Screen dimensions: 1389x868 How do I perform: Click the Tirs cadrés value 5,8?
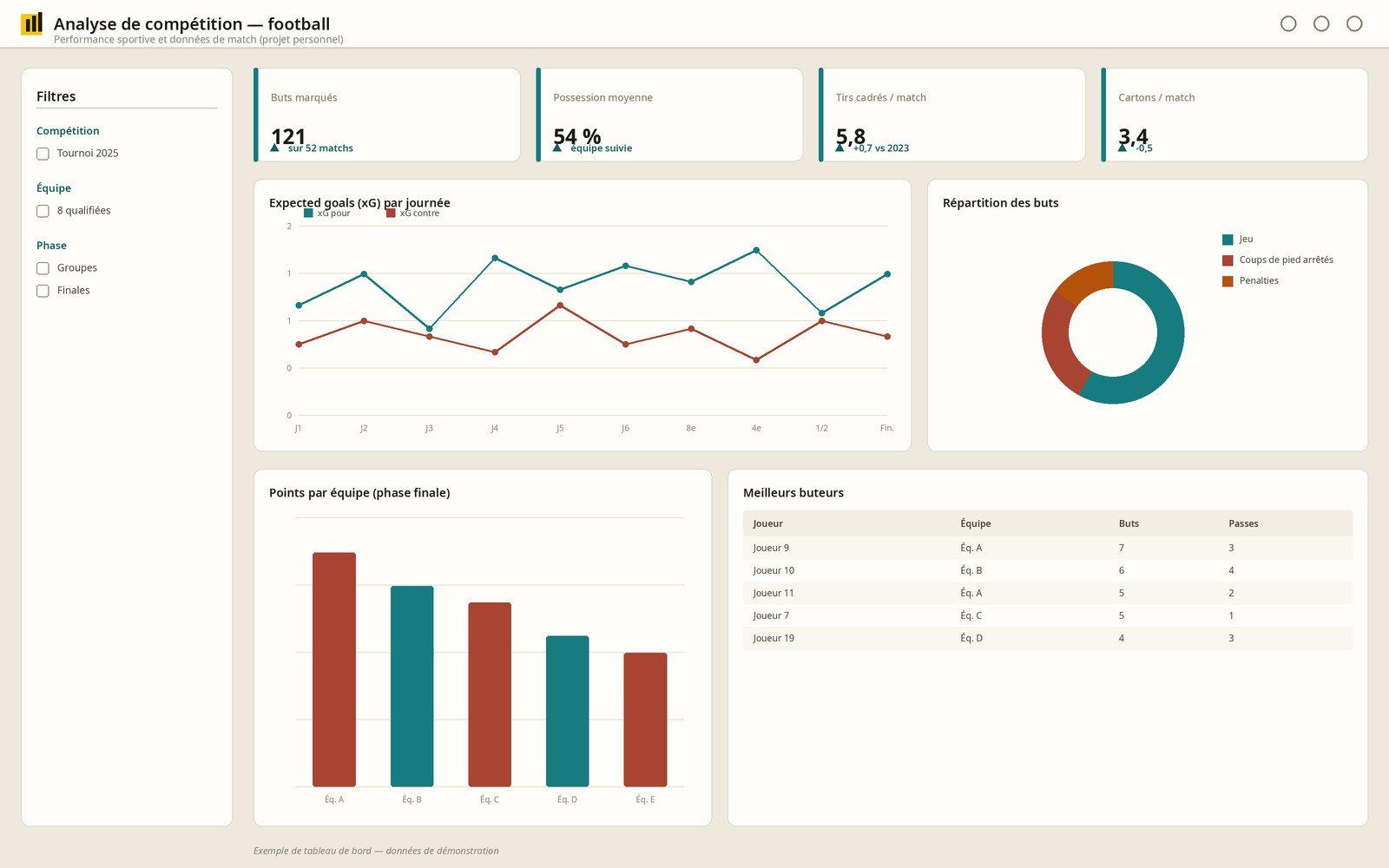[851, 136]
